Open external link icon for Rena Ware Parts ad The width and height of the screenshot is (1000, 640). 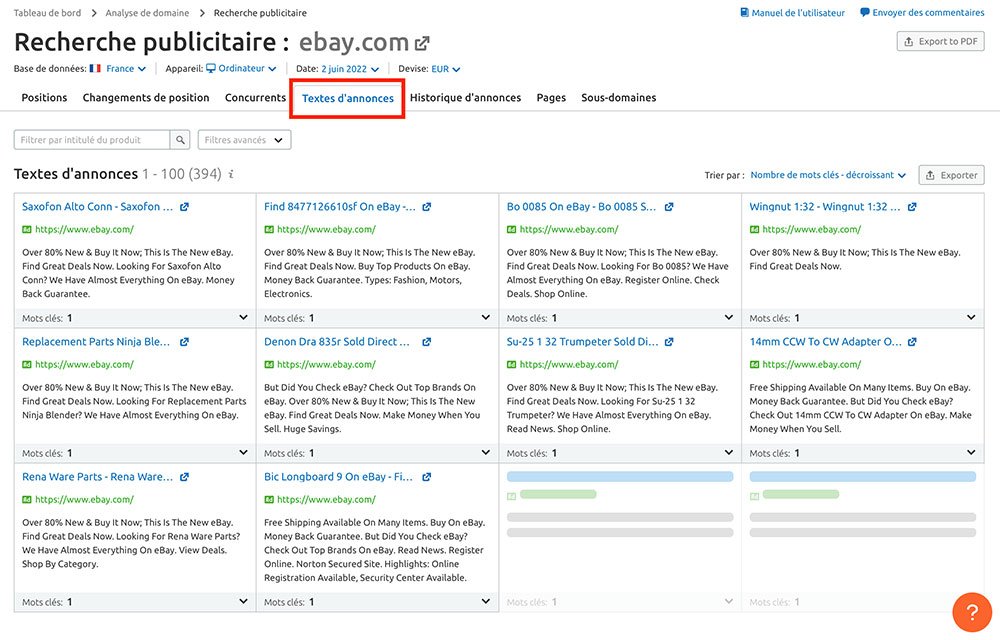[184, 477]
